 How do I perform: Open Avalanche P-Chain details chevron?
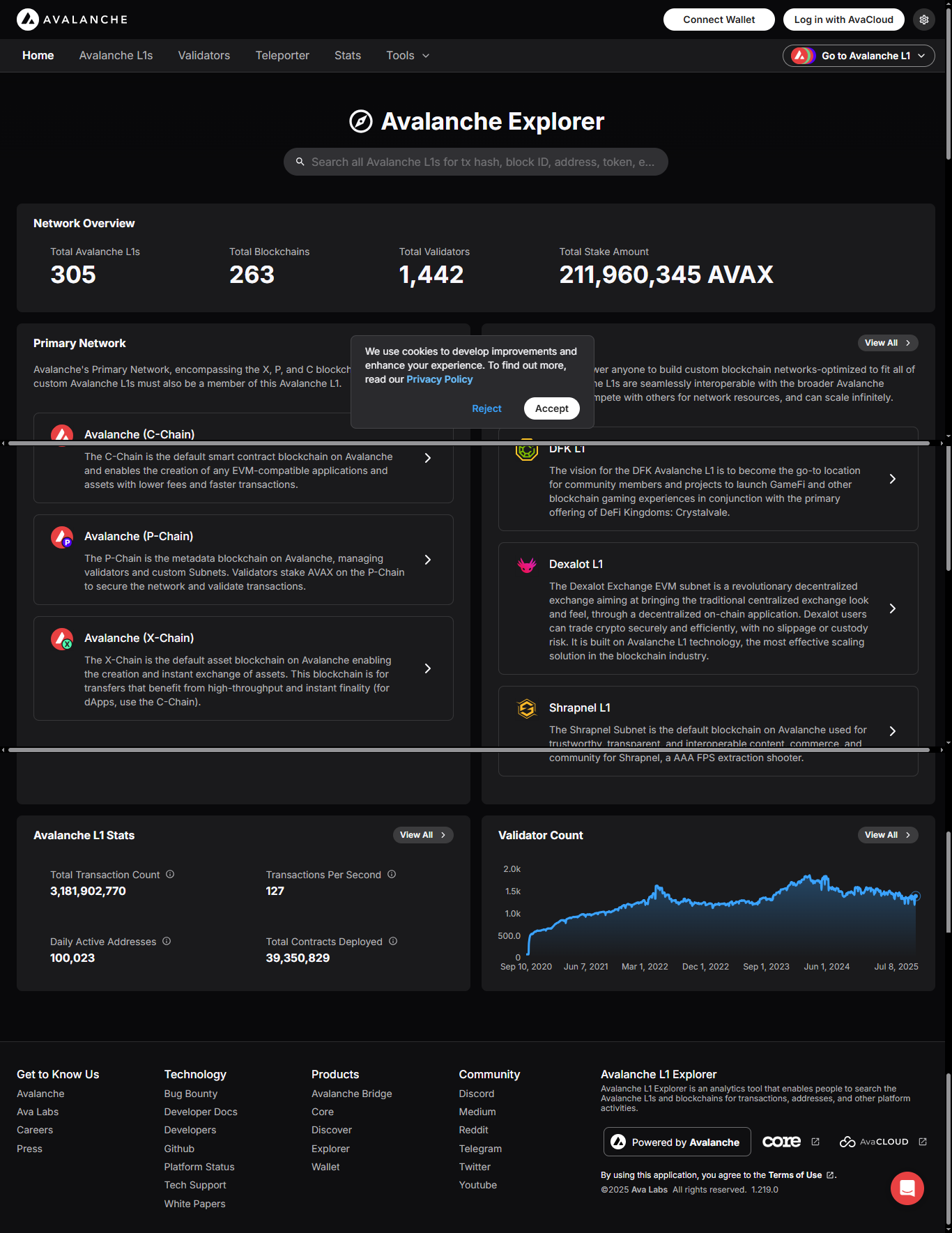pyautogui.click(x=428, y=560)
